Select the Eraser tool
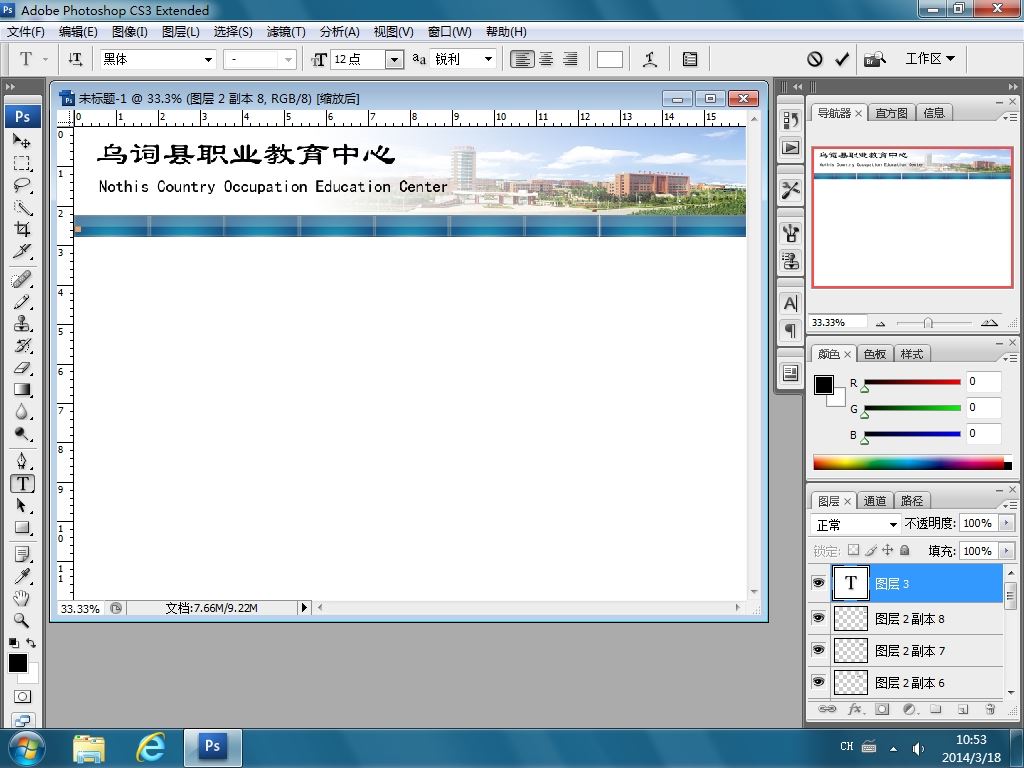This screenshot has height=768, width=1024. pyautogui.click(x=22, y=368)
